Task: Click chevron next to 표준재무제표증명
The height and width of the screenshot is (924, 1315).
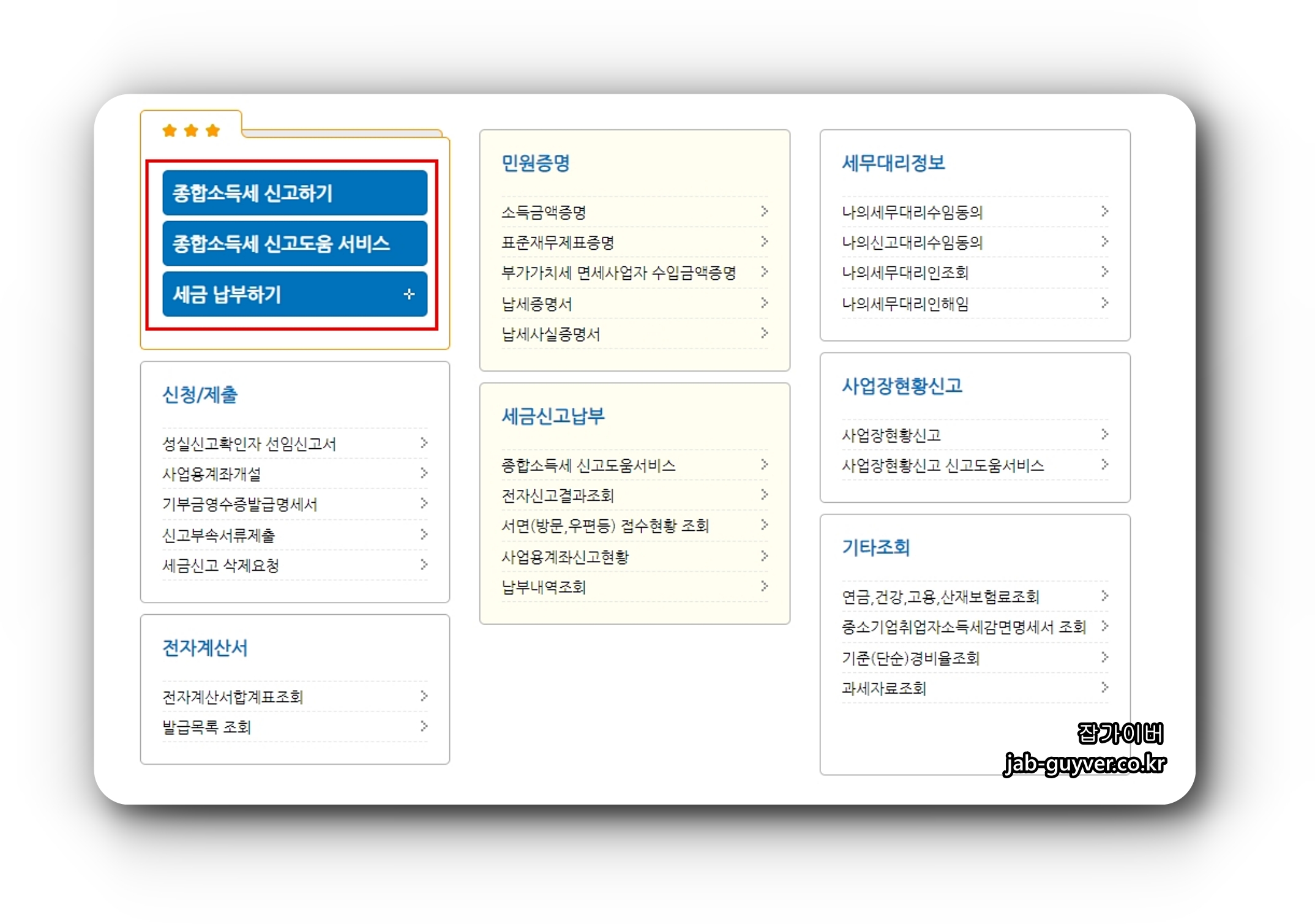Action: point(764,242)
